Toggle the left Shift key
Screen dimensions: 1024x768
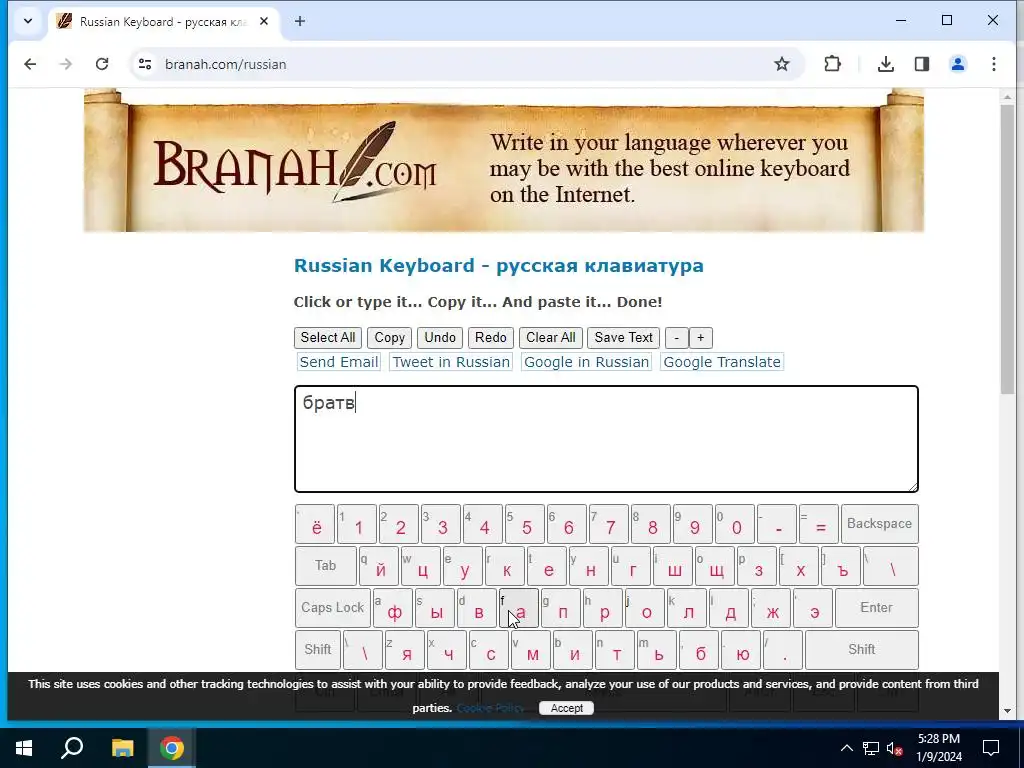pos(317,650)
